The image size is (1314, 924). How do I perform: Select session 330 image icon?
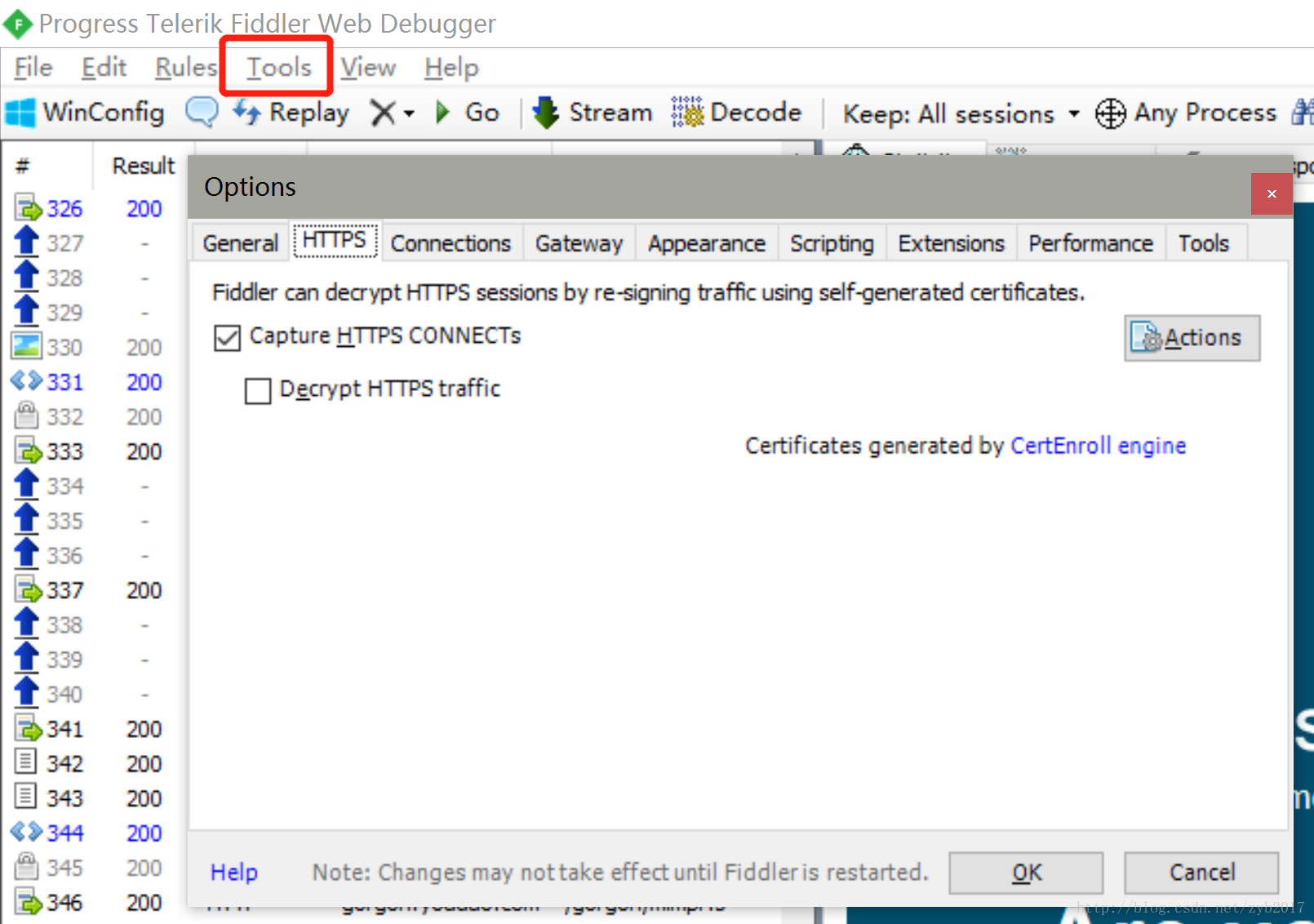click(x=27, y=346)
